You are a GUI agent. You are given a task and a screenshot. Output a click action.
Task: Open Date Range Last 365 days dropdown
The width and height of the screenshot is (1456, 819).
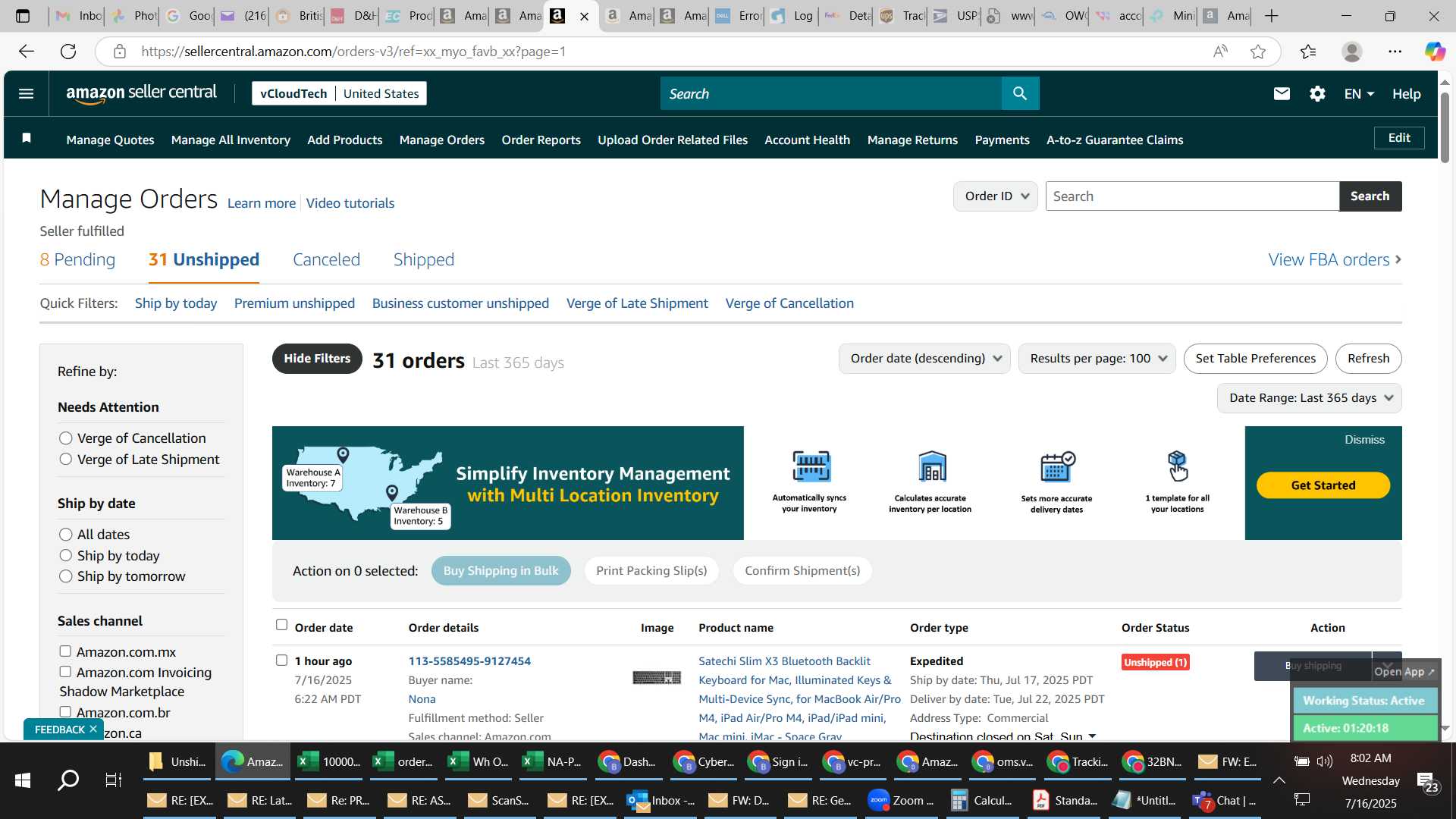click(1310, 398)
